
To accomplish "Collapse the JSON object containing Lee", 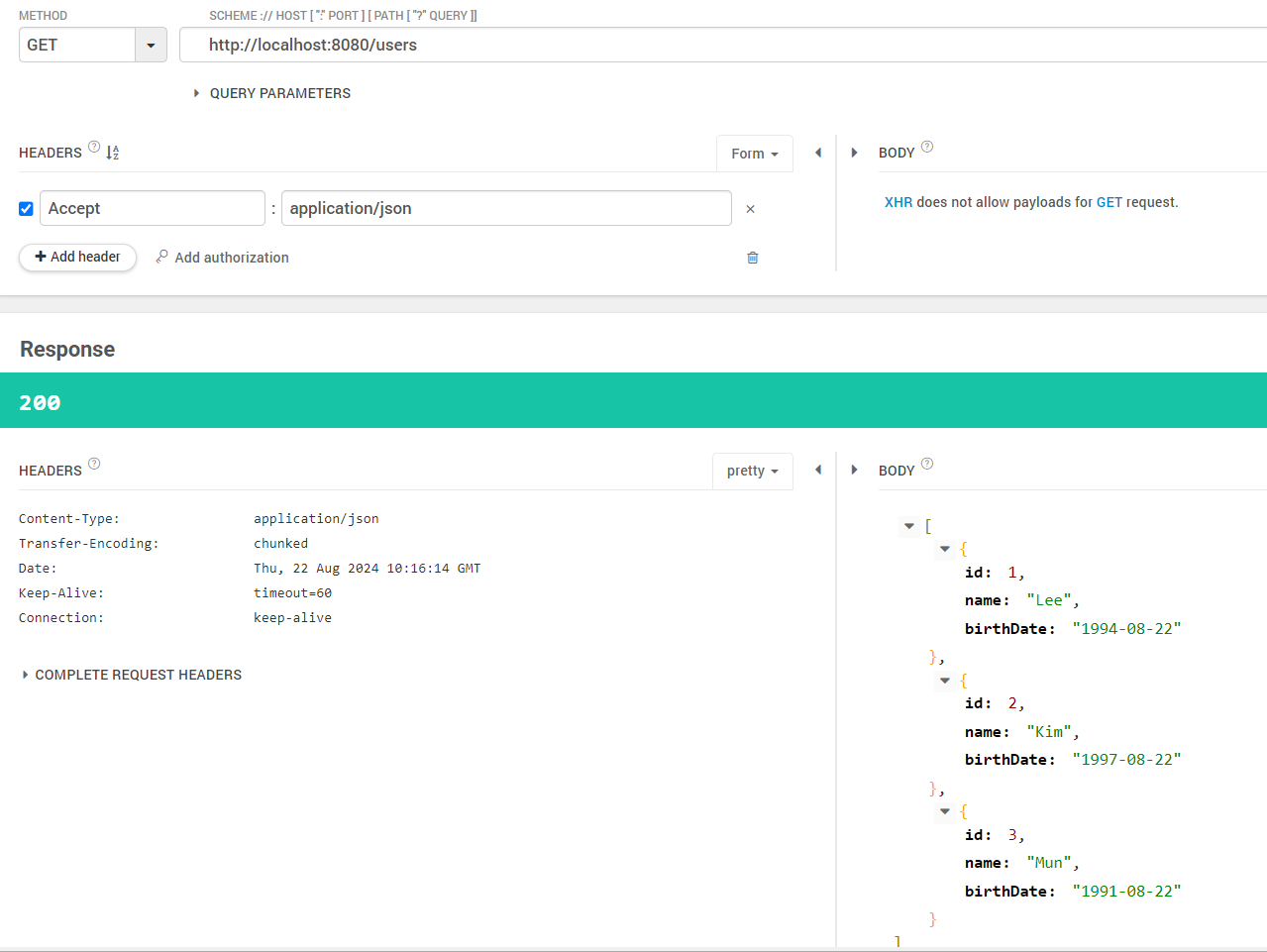I will point(944,548).
